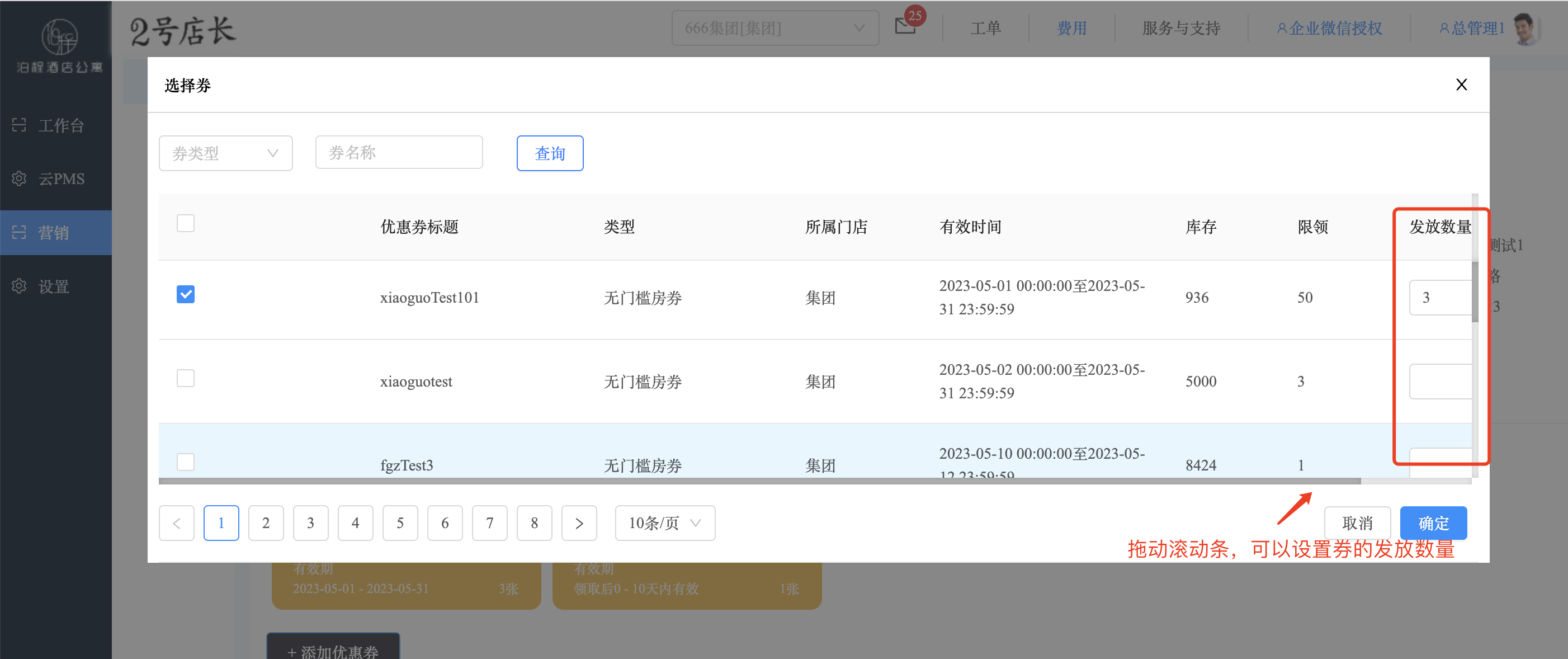Click the coupon card dated 2023-05-01 - 2023-05-31
The height and width of the screenshot is (659, 1568).
click(x=406, y=585)
